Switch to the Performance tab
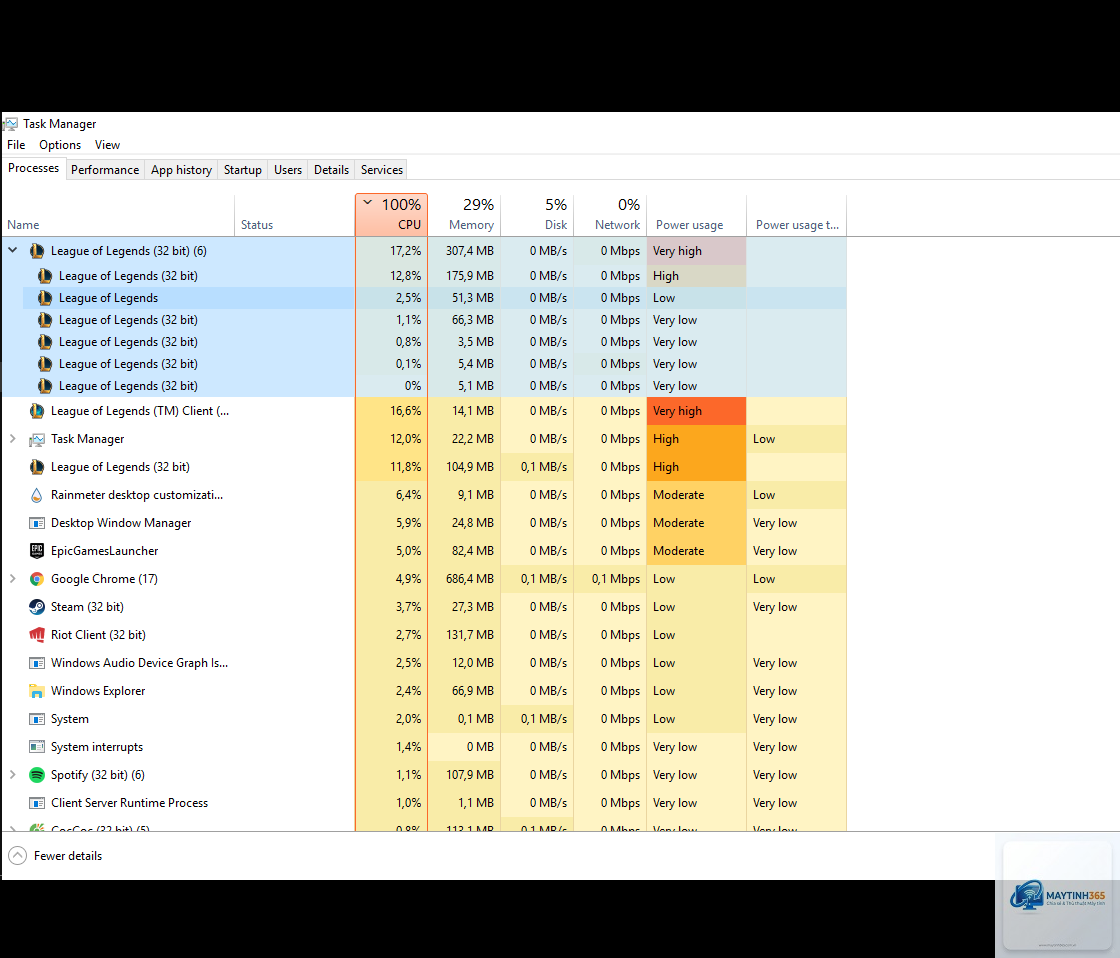 click(105, 170)
